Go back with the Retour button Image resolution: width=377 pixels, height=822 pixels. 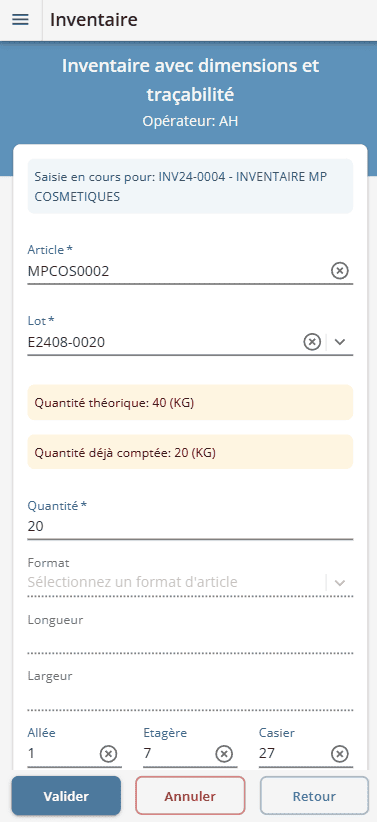click(x=314, y=796)
